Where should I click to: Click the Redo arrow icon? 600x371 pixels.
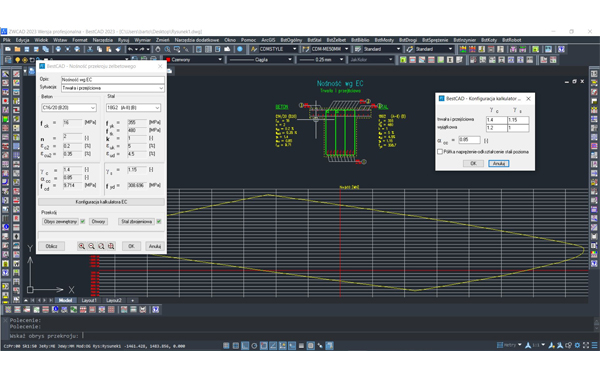pyautogui.click(x=142, y=49)
